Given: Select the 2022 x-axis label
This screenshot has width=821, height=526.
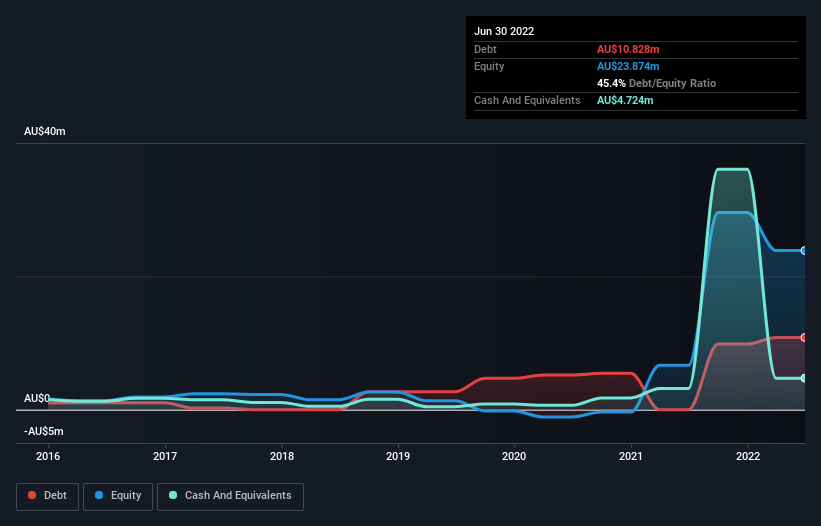Looking at the screenshot, I should (748, 456).
